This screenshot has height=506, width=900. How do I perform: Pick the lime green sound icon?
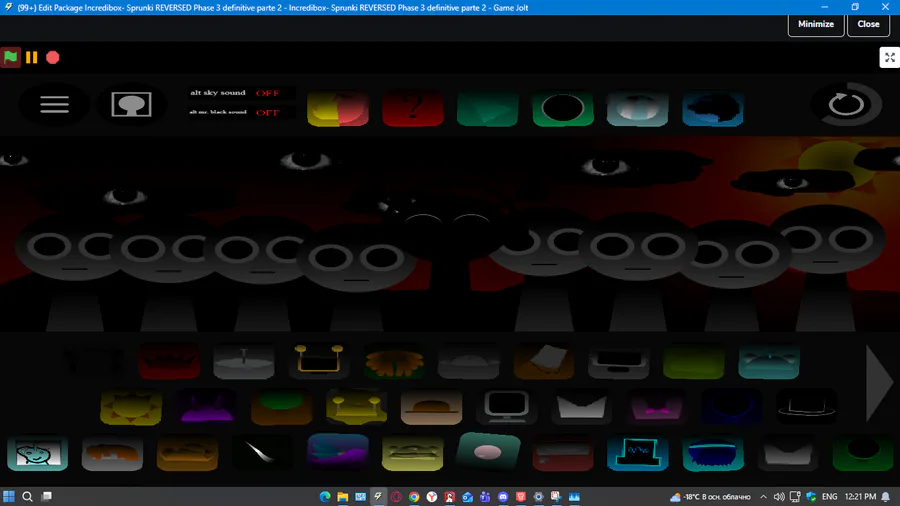tap(694, 361)
